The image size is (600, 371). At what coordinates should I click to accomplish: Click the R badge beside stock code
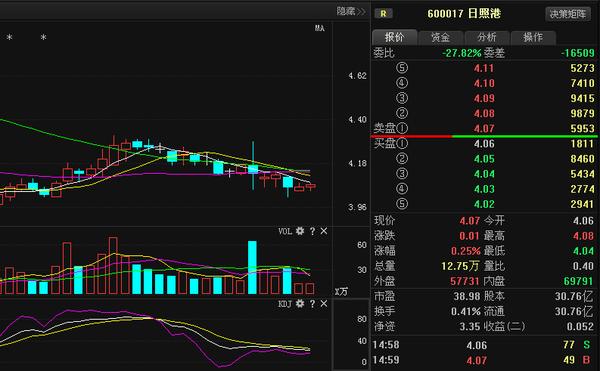click(x=383, y=14)
